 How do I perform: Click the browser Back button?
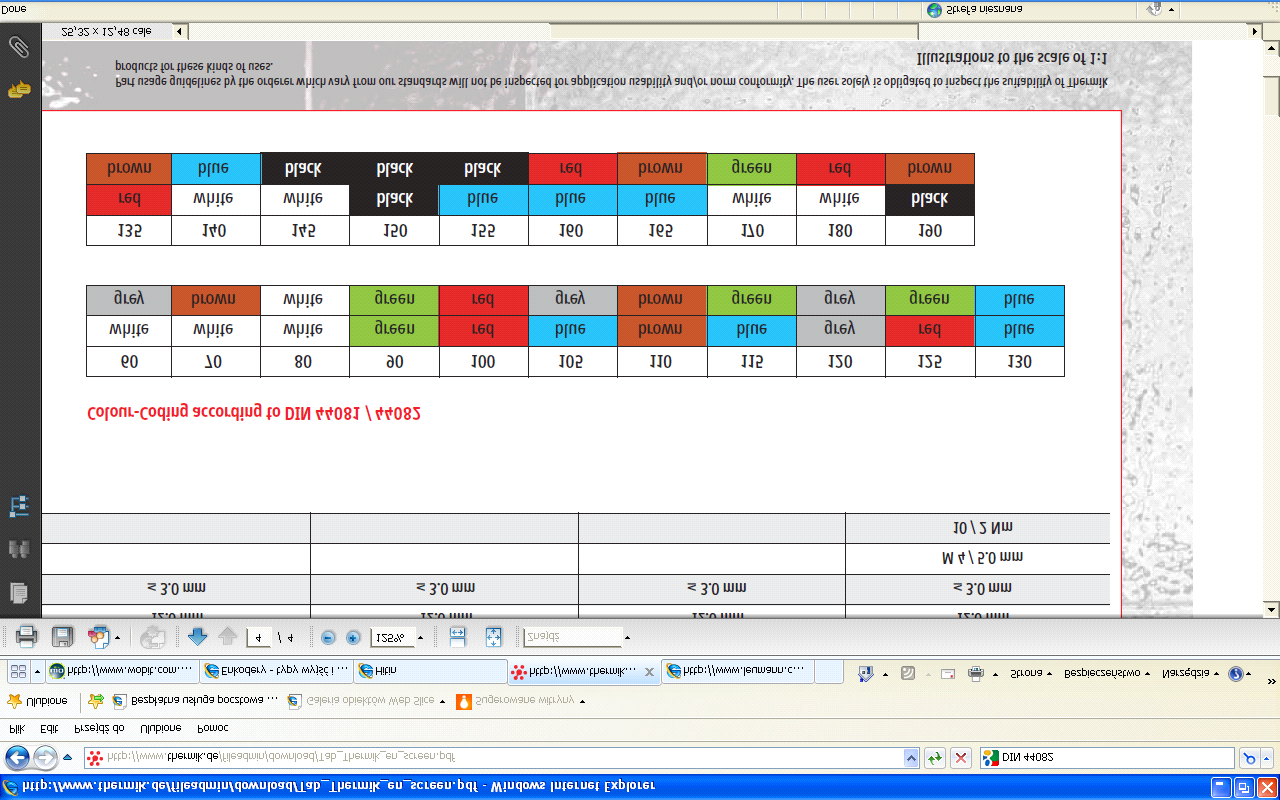coord(18,757)
